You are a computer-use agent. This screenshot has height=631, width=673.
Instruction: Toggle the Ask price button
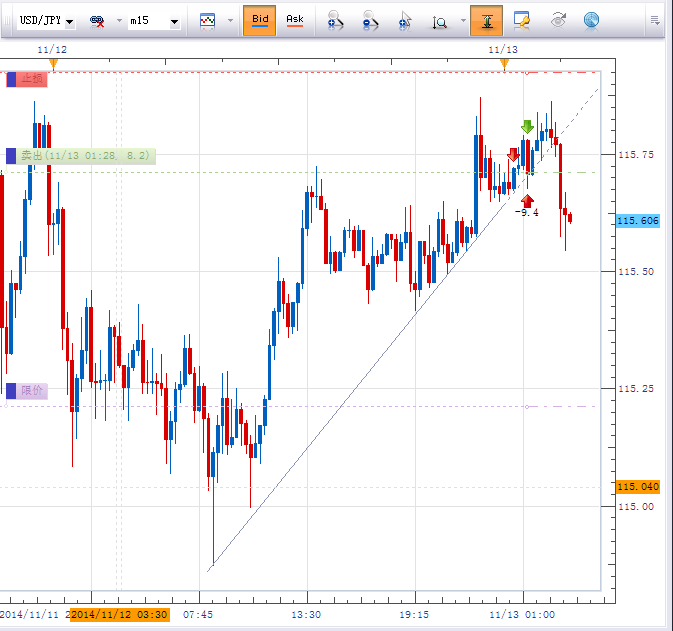click(295, 20)
